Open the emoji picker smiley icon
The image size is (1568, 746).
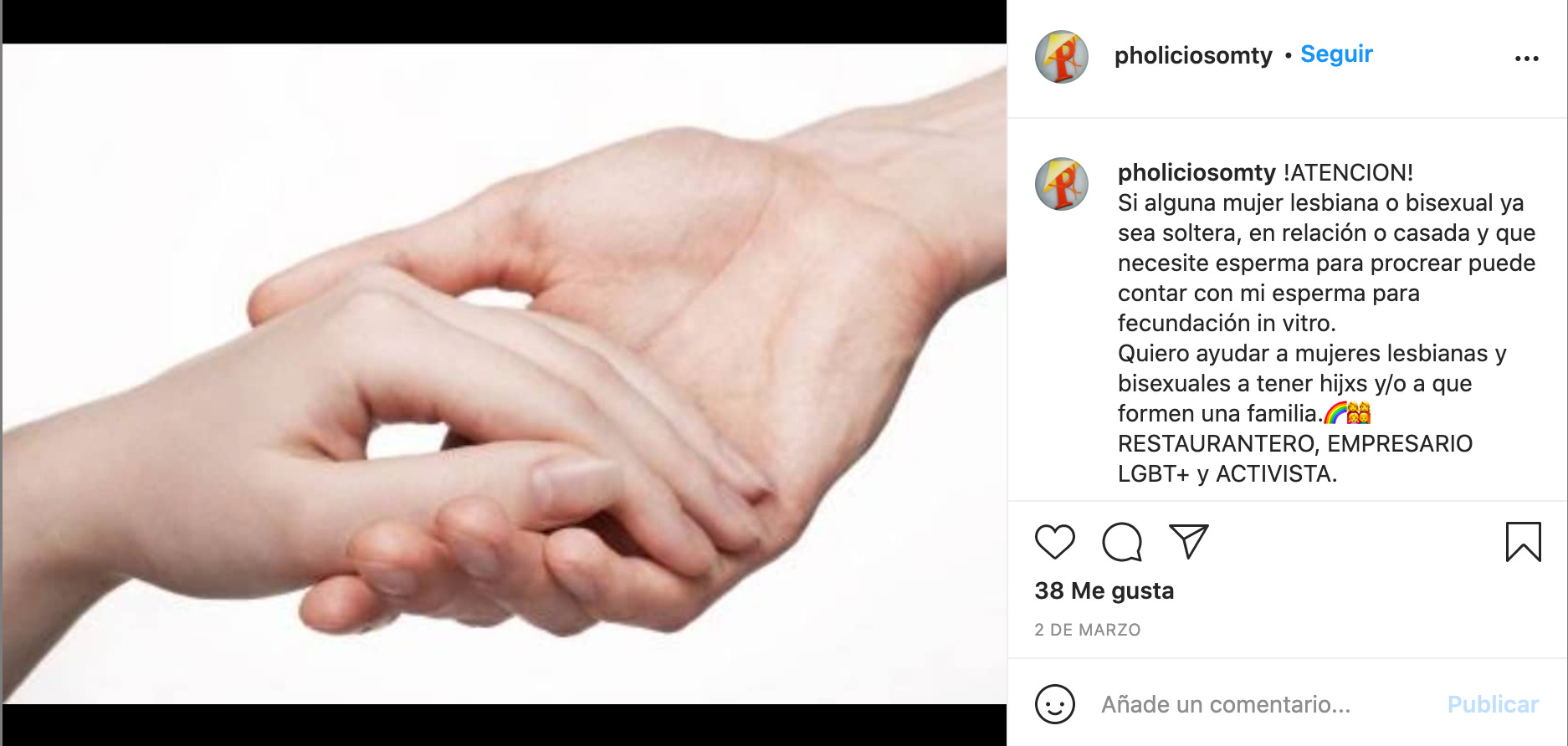[x=1054, y=704]
